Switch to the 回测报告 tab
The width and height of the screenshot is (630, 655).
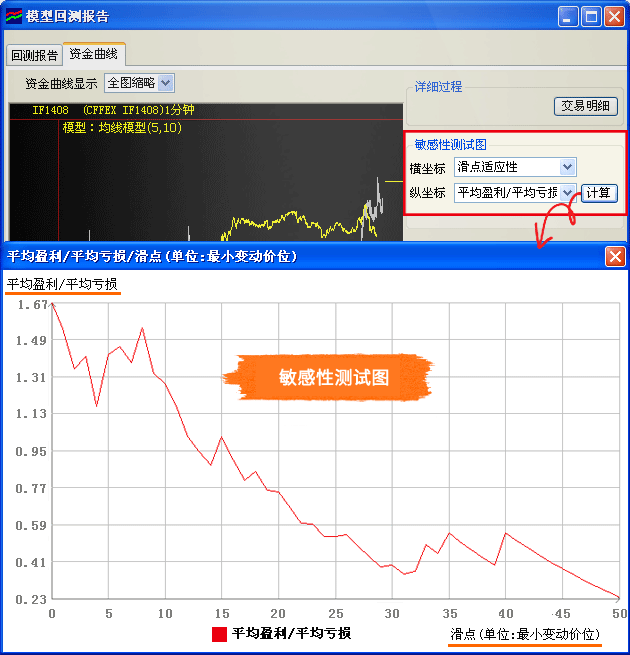point(34,55)
